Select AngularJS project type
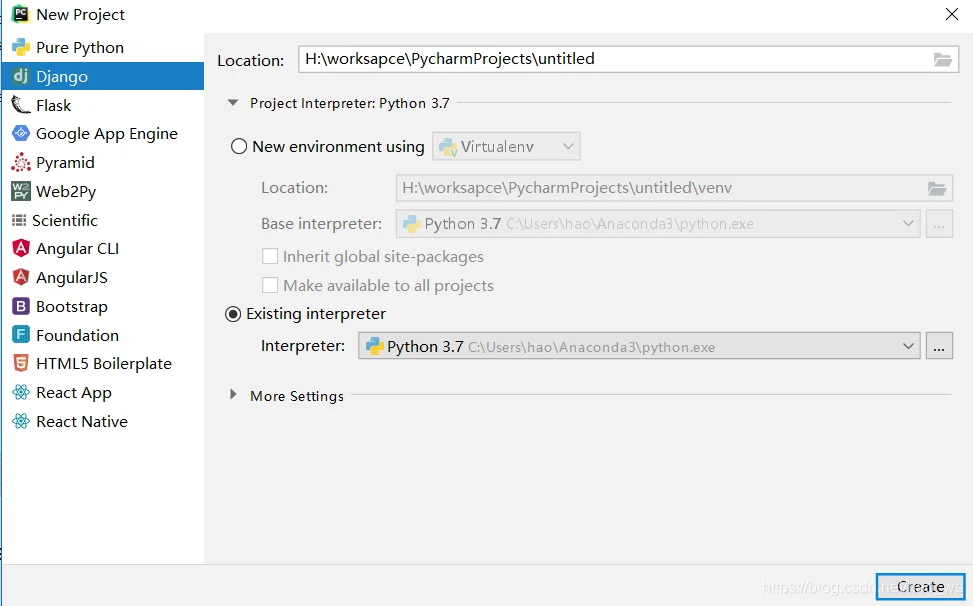The image size is (973, 606). click(x=72, y=277)
